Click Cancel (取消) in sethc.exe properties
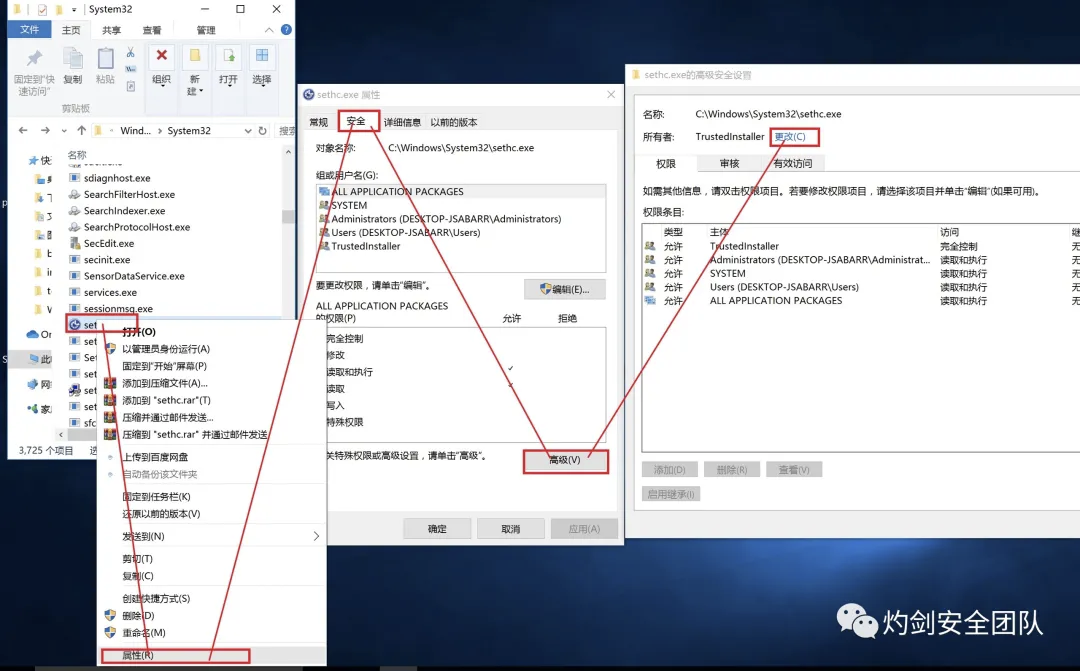 click(x=511, y=529)
